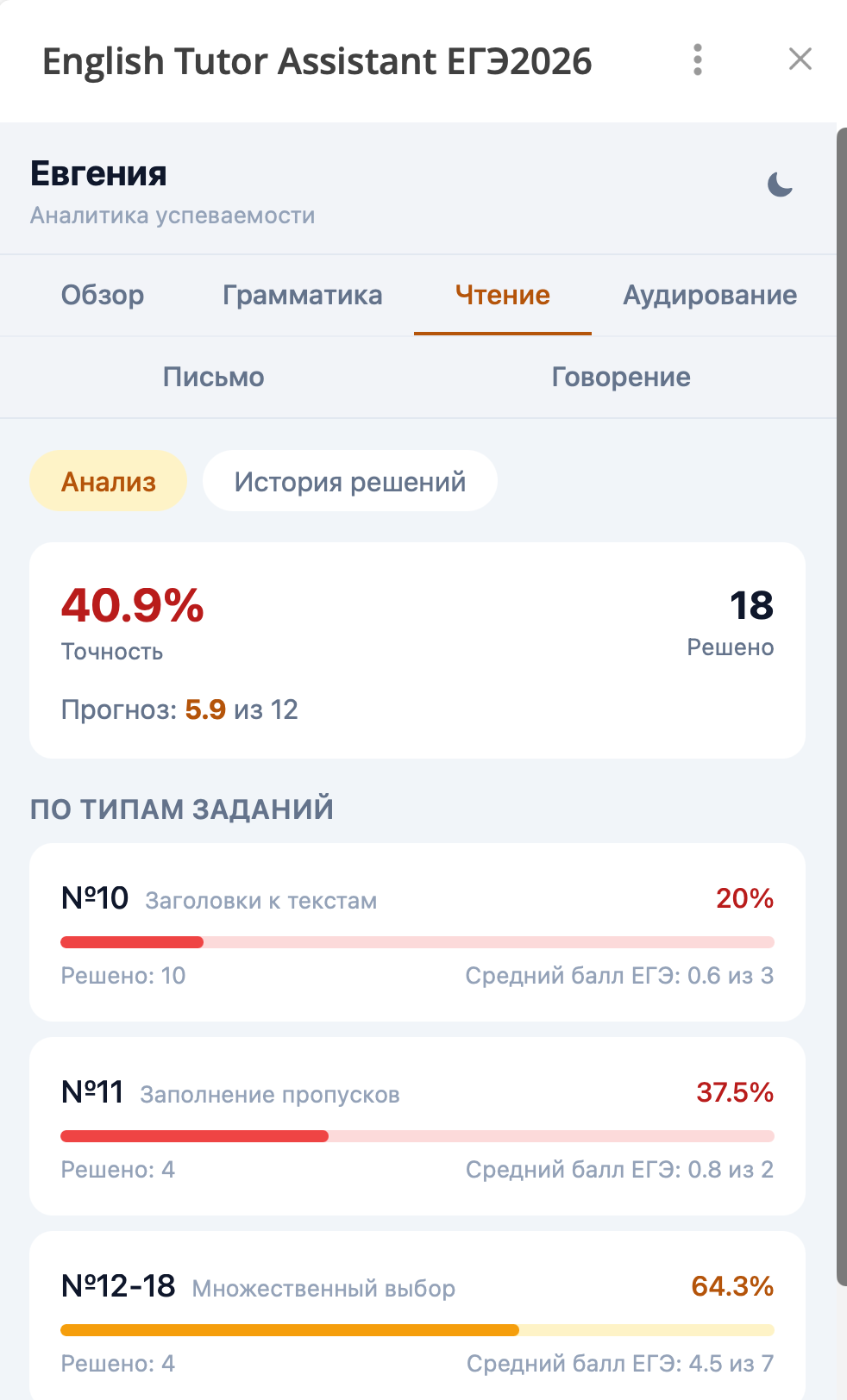The height and width of the screenshot is (1400, 847).
Task: Click the №10 red progress bar
Action: click(x=417, y=941)
